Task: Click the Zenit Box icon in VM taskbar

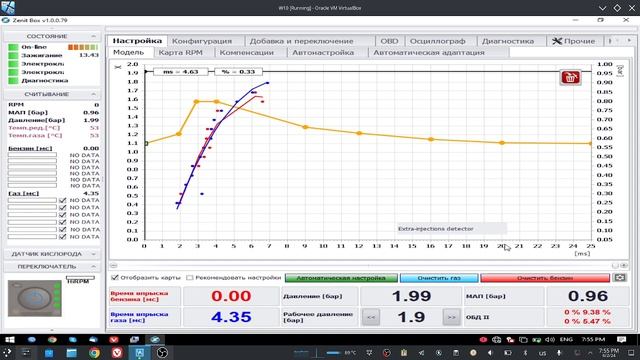Action: tap(155, 339)
